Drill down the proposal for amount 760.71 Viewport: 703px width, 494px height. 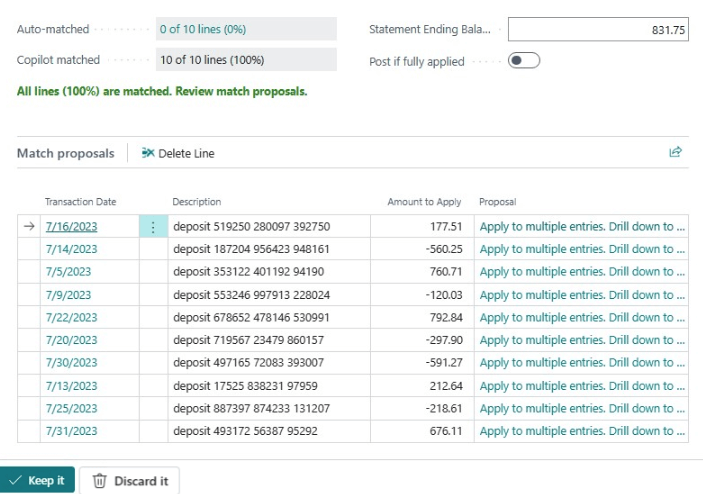coord(582,272)
